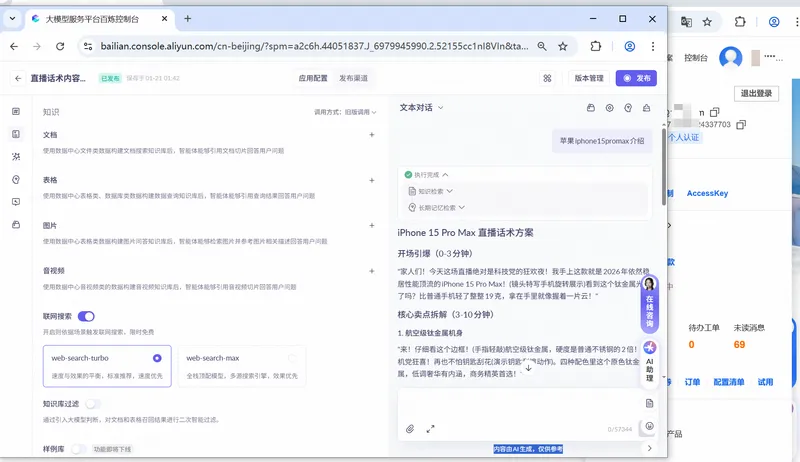Open the tab search dropdown arrow in Chrome
This screenshot has width=800, height=462.
(12, 19)
